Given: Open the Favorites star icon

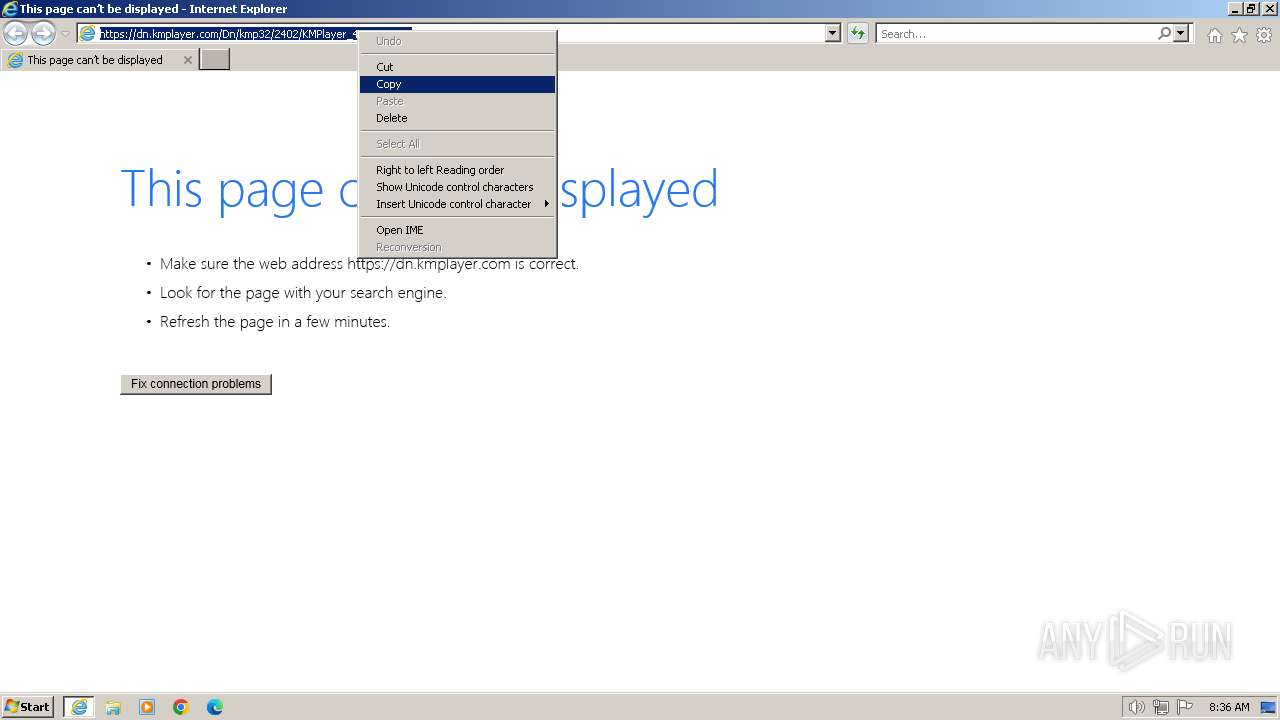Looking at the screenshot, I should (x=1239, y=35).
